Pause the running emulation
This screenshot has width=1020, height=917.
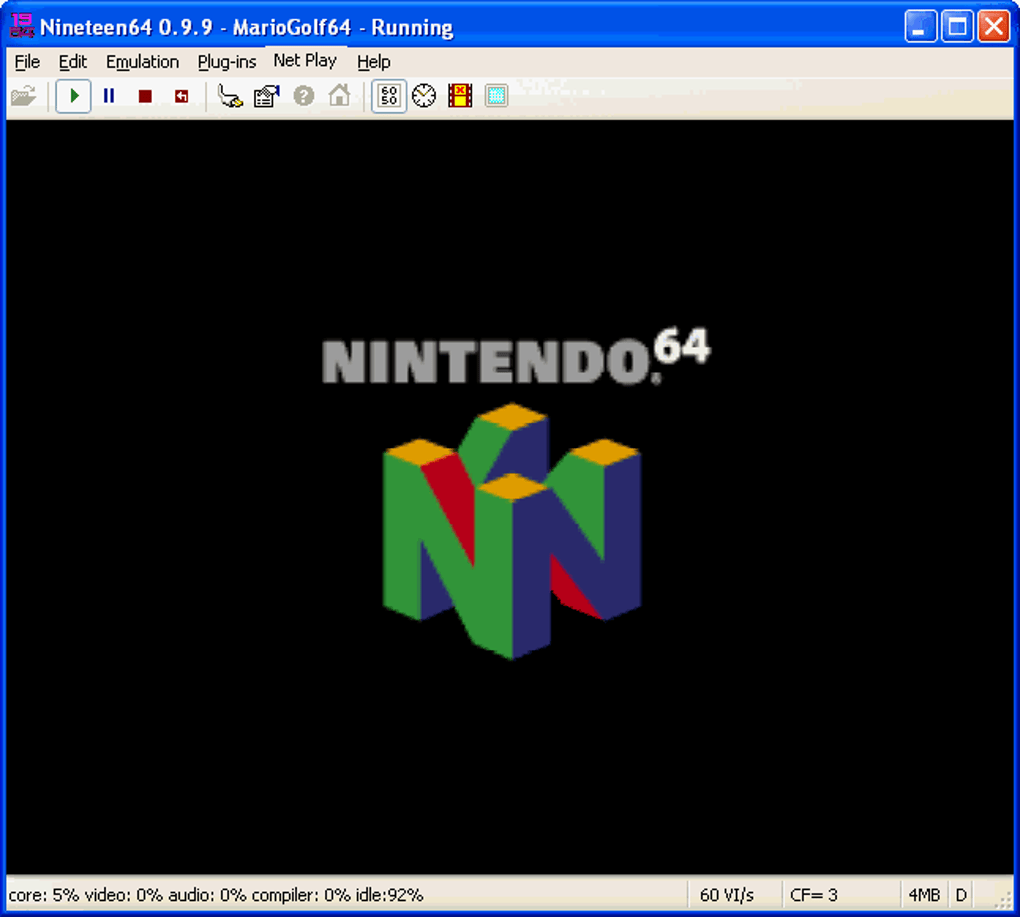tap(109, 96)
